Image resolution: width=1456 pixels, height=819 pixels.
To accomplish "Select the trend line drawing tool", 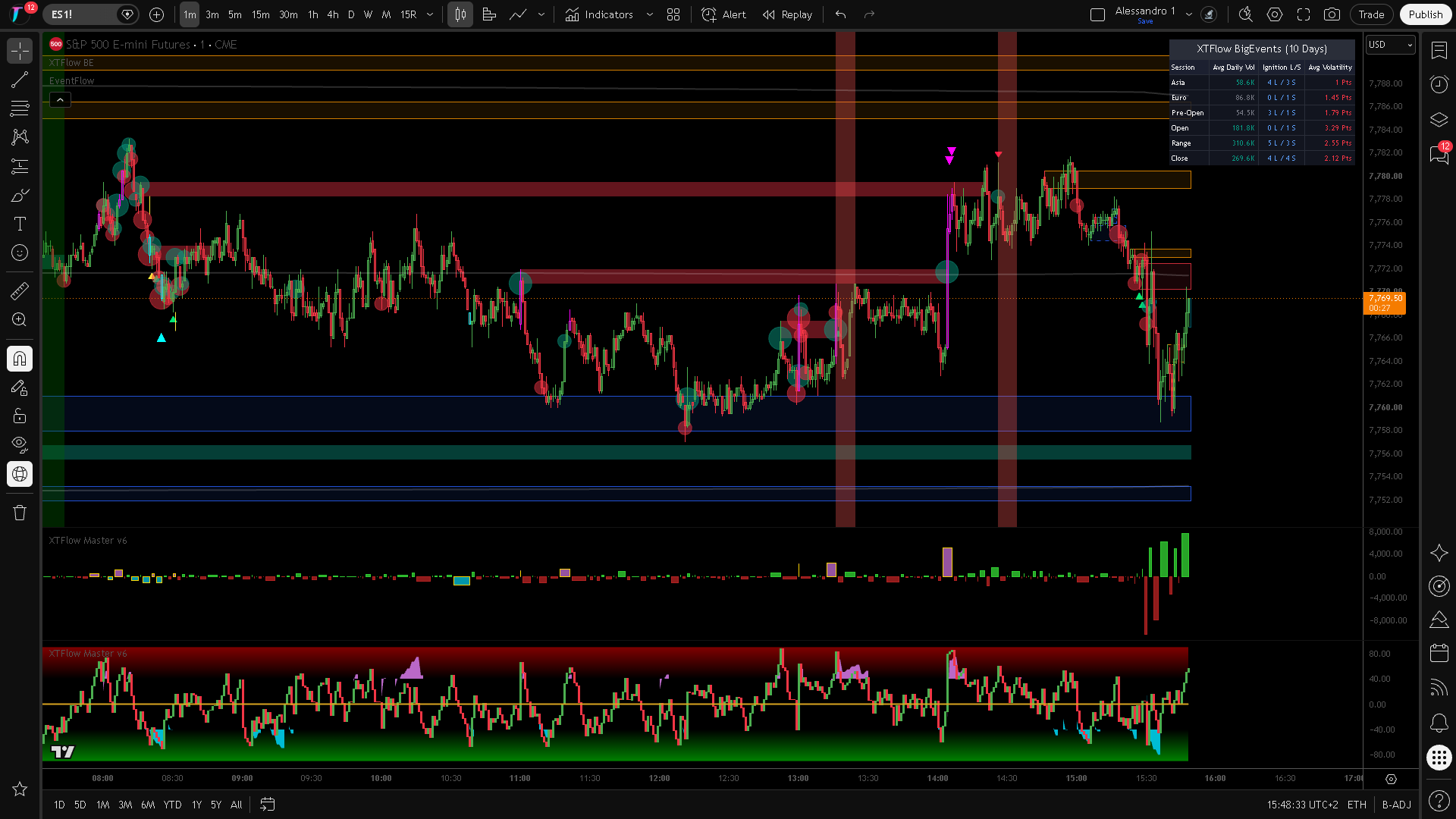I will click(x=20, y=80).
